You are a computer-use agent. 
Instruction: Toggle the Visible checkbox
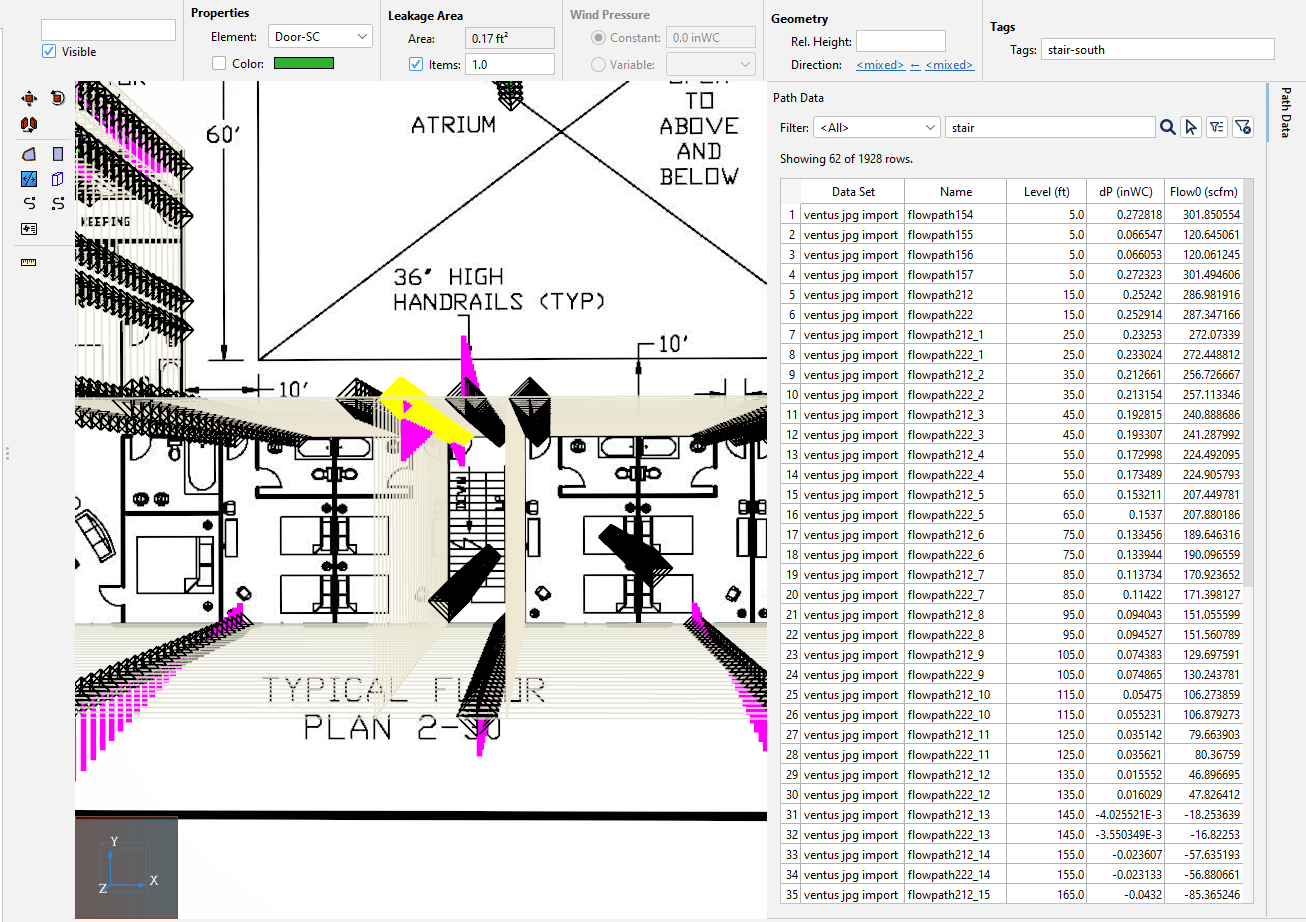pos(49,52)
